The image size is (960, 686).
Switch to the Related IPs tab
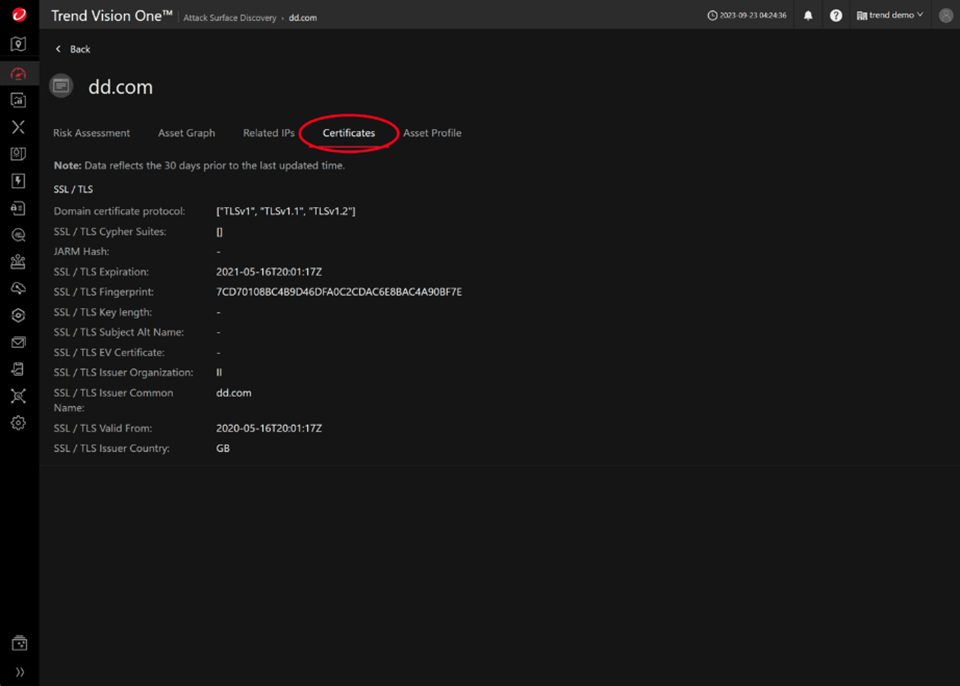point(269,133)
